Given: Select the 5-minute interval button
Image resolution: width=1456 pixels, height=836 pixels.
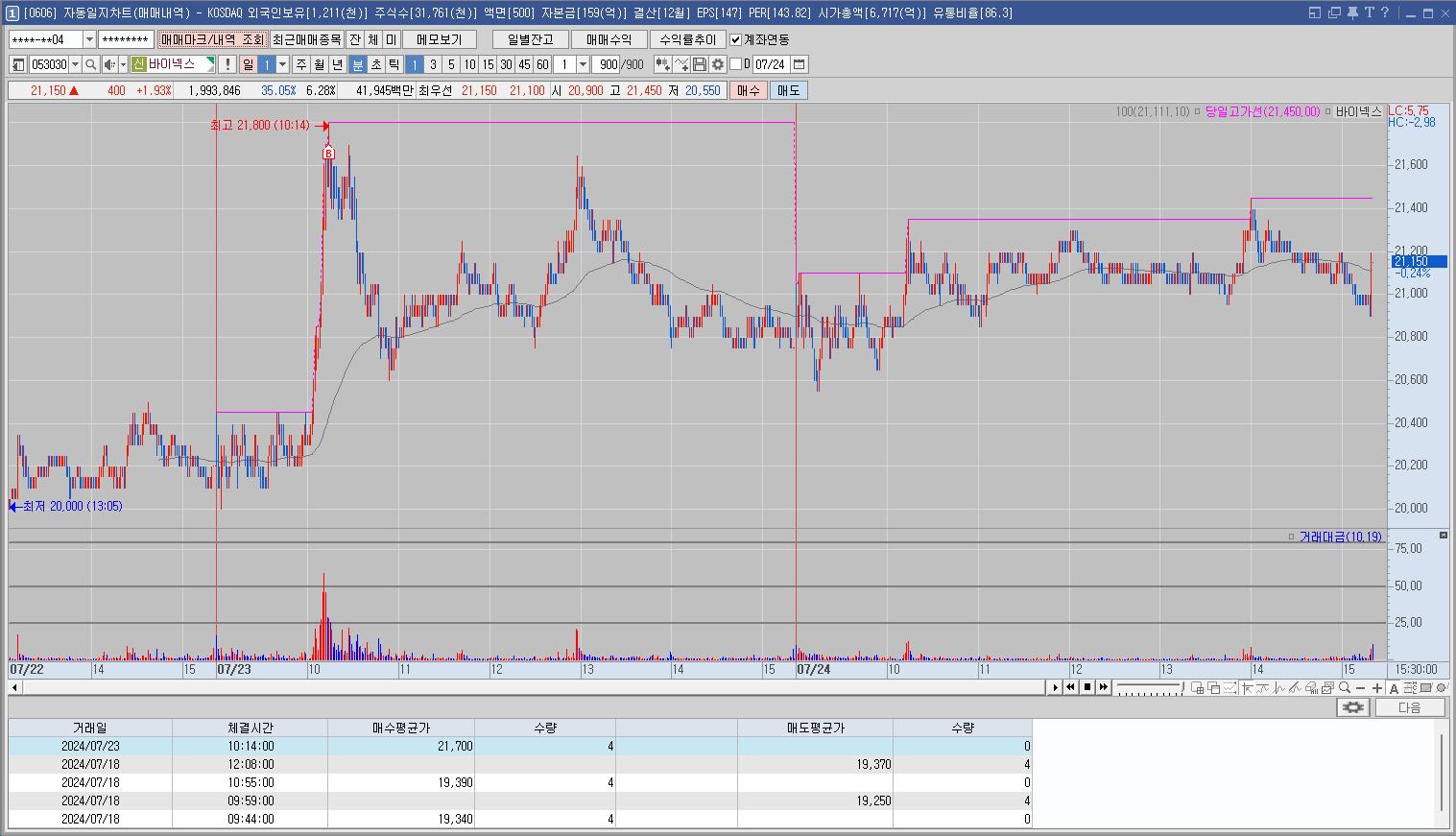Looking at the screenshot, I should pos(451,64).
